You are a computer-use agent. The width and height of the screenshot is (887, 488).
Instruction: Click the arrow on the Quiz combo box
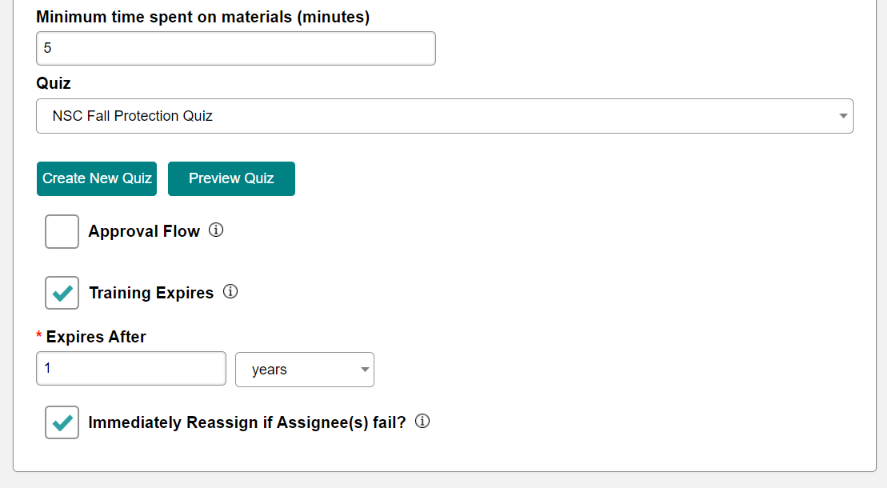pos(843,116)
